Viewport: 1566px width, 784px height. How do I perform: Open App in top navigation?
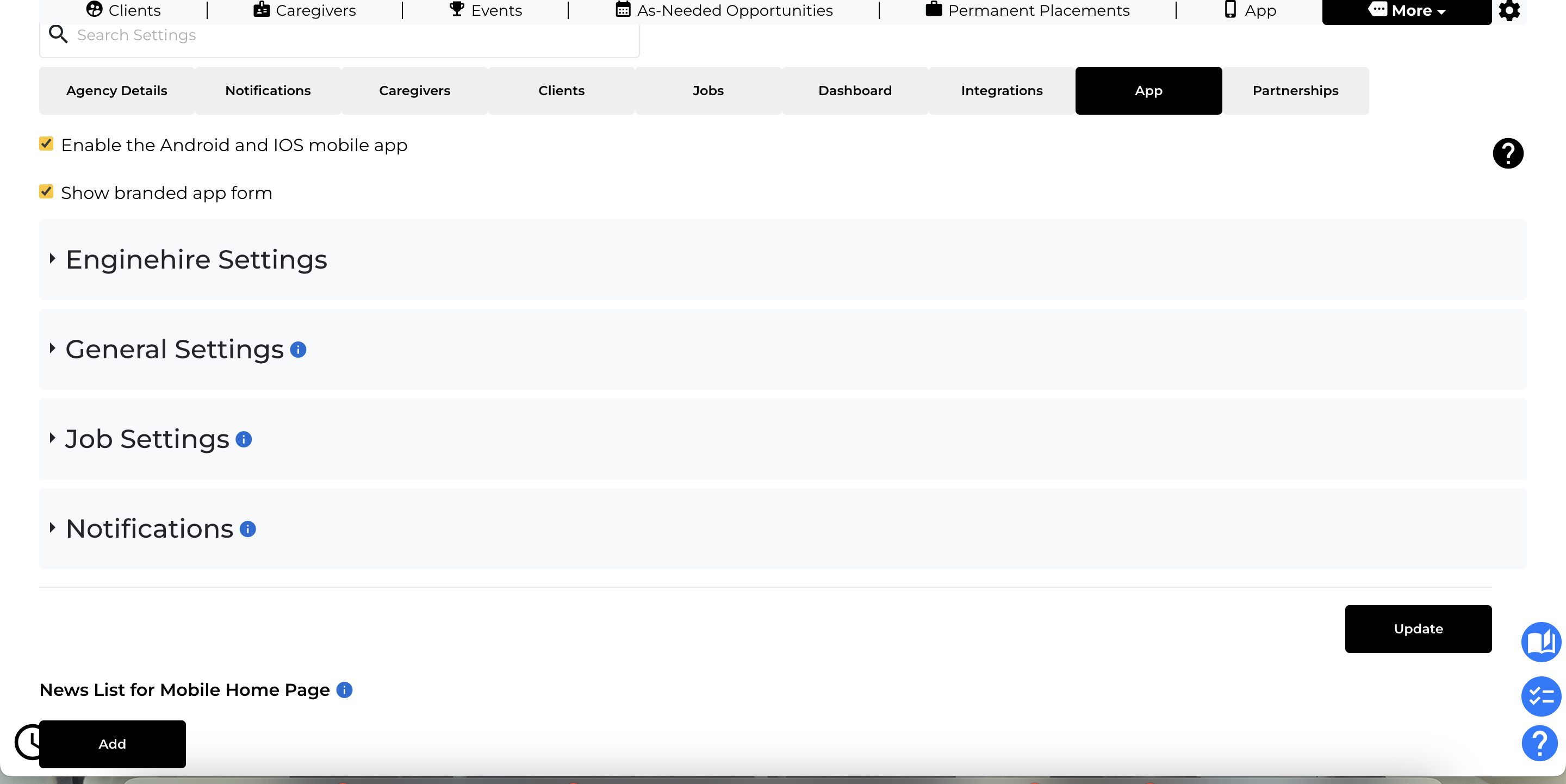point(1251,10)
